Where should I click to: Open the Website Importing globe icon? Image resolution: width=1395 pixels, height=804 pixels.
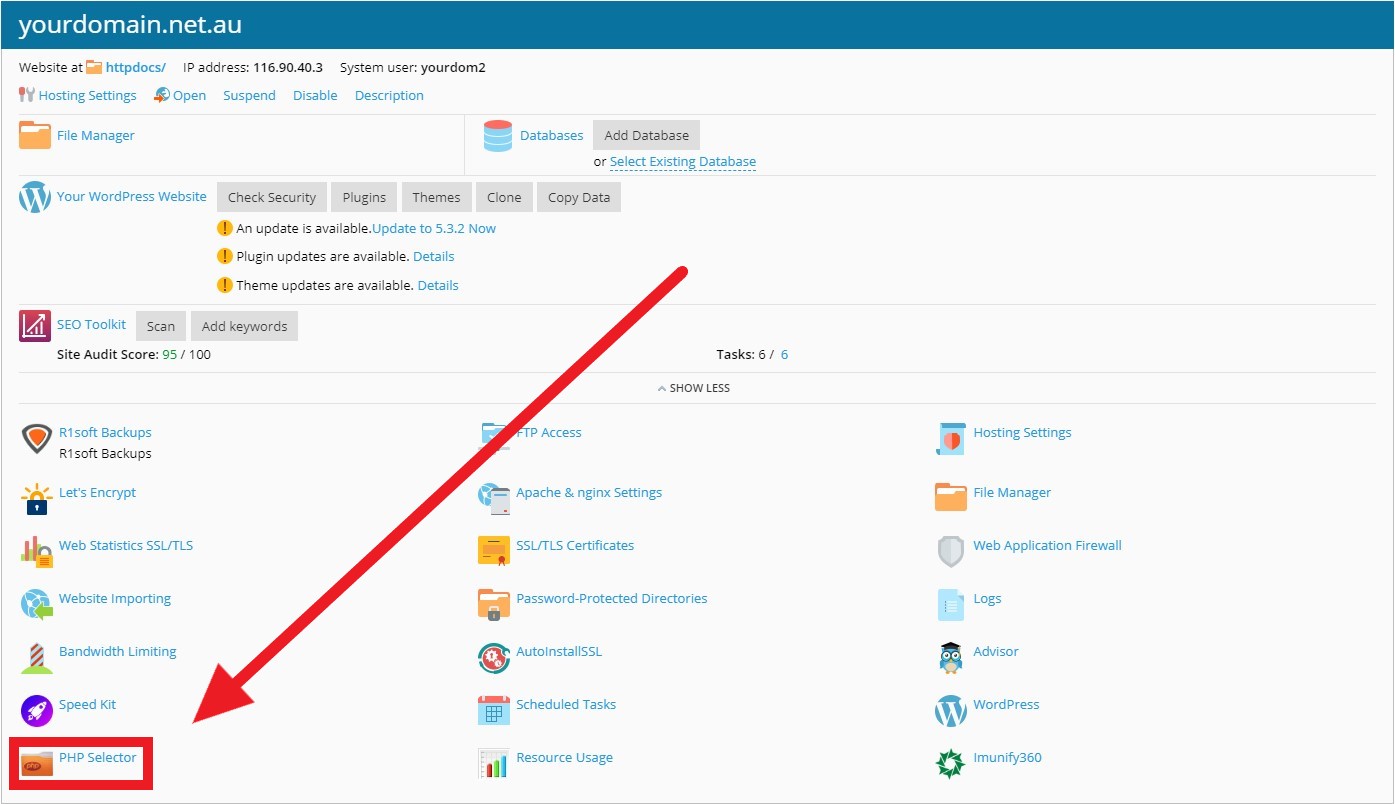pos(37,605)
